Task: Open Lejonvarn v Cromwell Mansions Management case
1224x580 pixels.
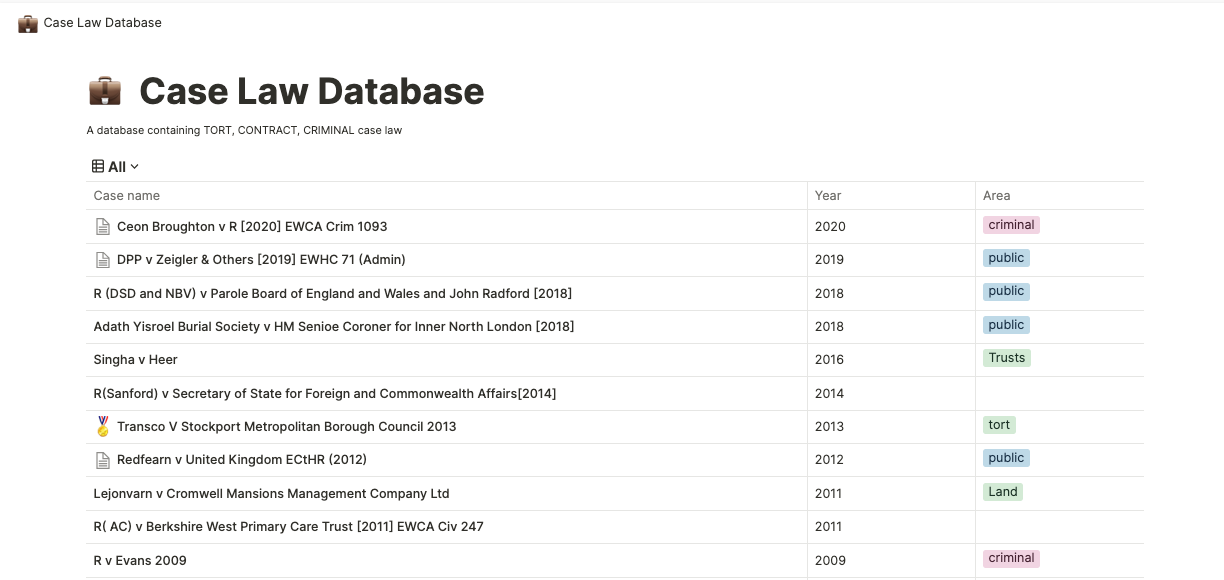Action: [x=272, y=493]
